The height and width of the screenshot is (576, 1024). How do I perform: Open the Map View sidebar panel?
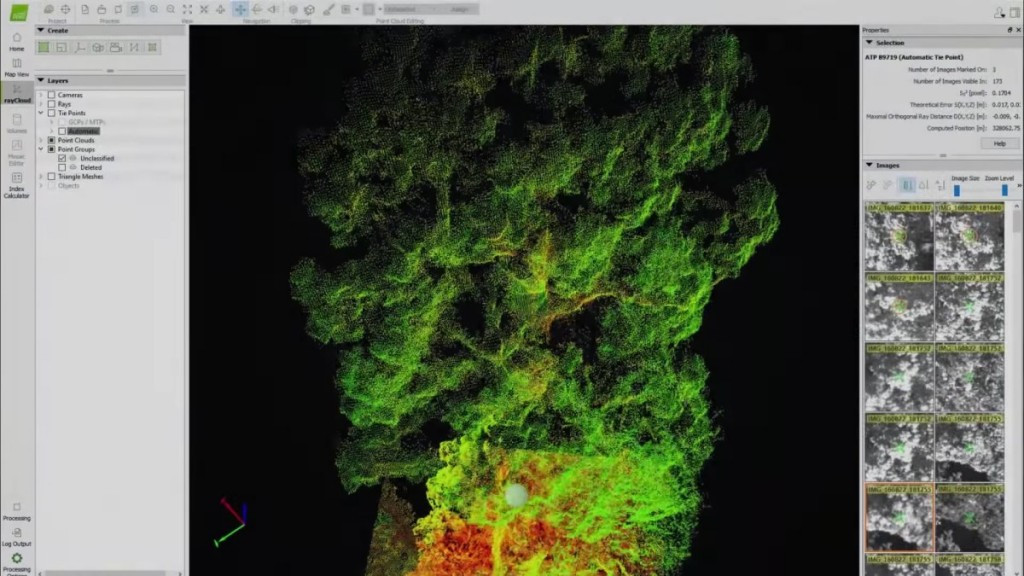click(x=16, y=66)
